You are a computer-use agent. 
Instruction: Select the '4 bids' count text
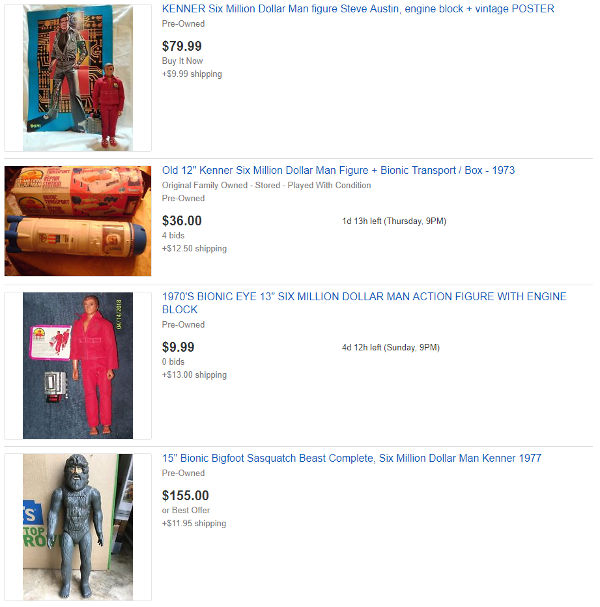point(173,235)
